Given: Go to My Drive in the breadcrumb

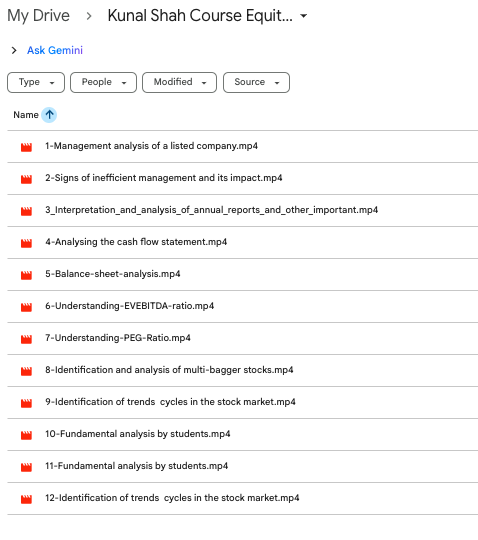Looking at the screenshot, I should pyautogui.click(x=38, y=16).
